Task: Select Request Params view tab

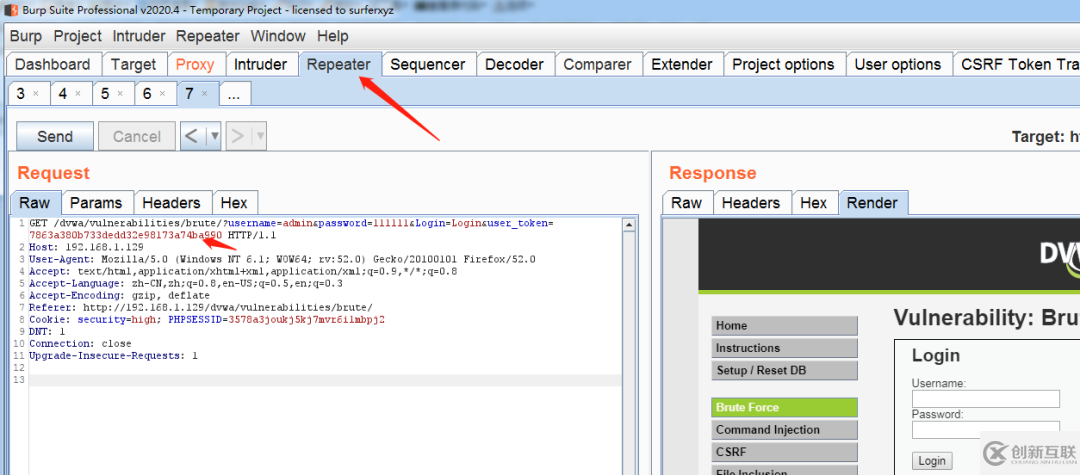Action: (x=96, y=203)
